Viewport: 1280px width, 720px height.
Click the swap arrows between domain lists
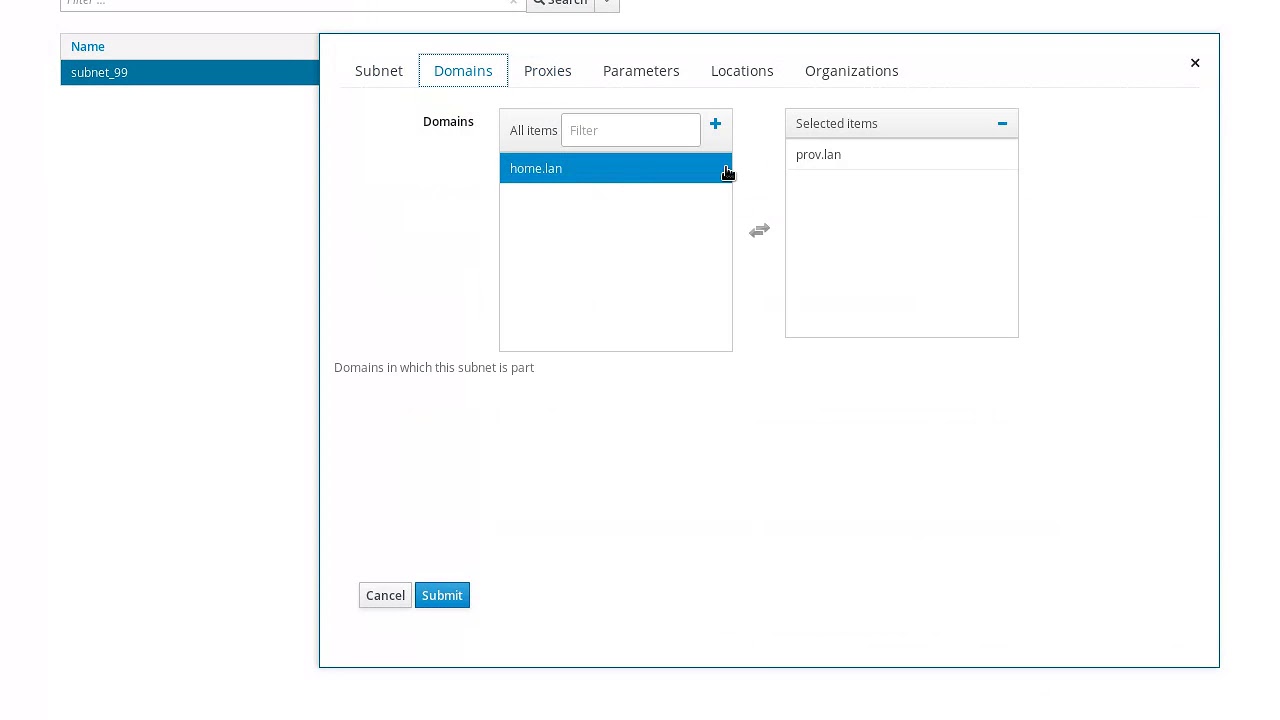pos(759,231)
